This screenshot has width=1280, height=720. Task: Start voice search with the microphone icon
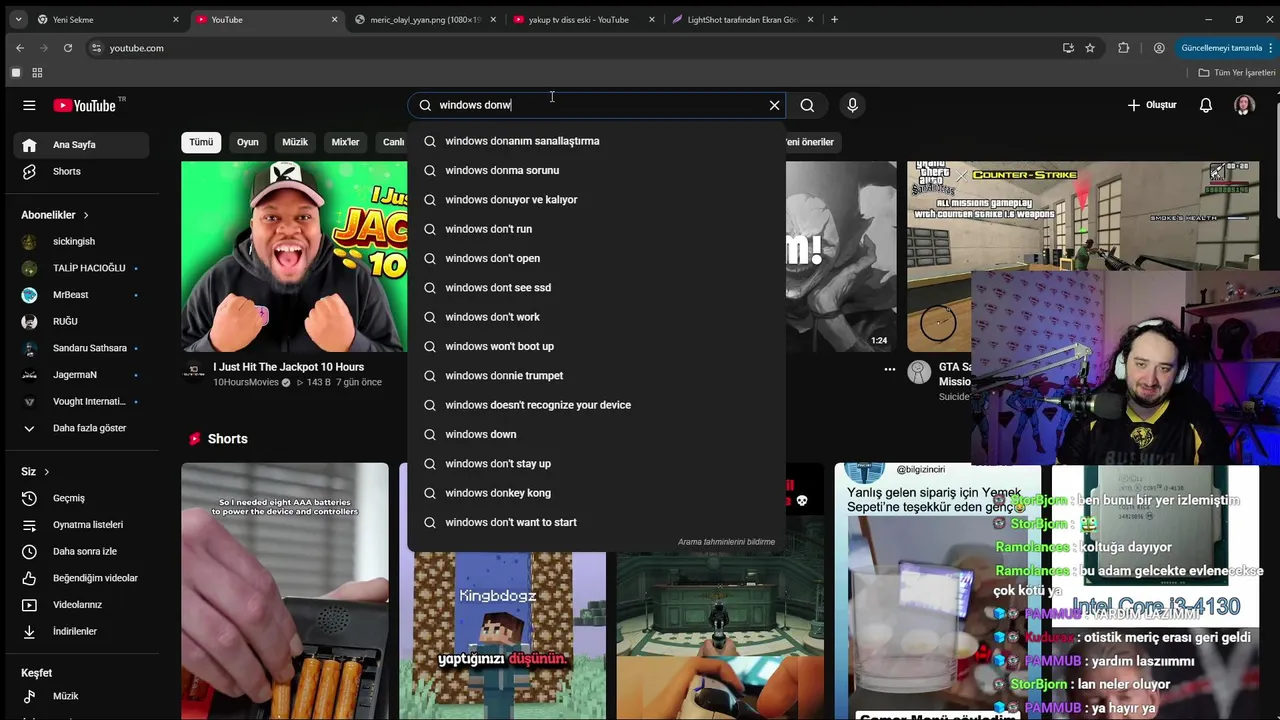(852, 105)
